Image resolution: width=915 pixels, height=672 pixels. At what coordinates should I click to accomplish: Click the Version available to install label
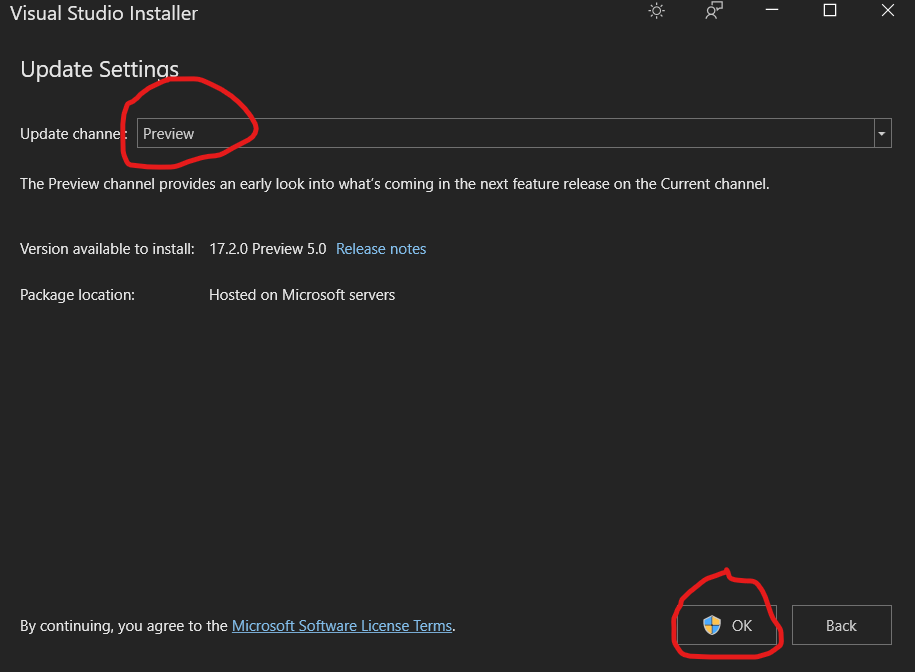pos(107,249)
